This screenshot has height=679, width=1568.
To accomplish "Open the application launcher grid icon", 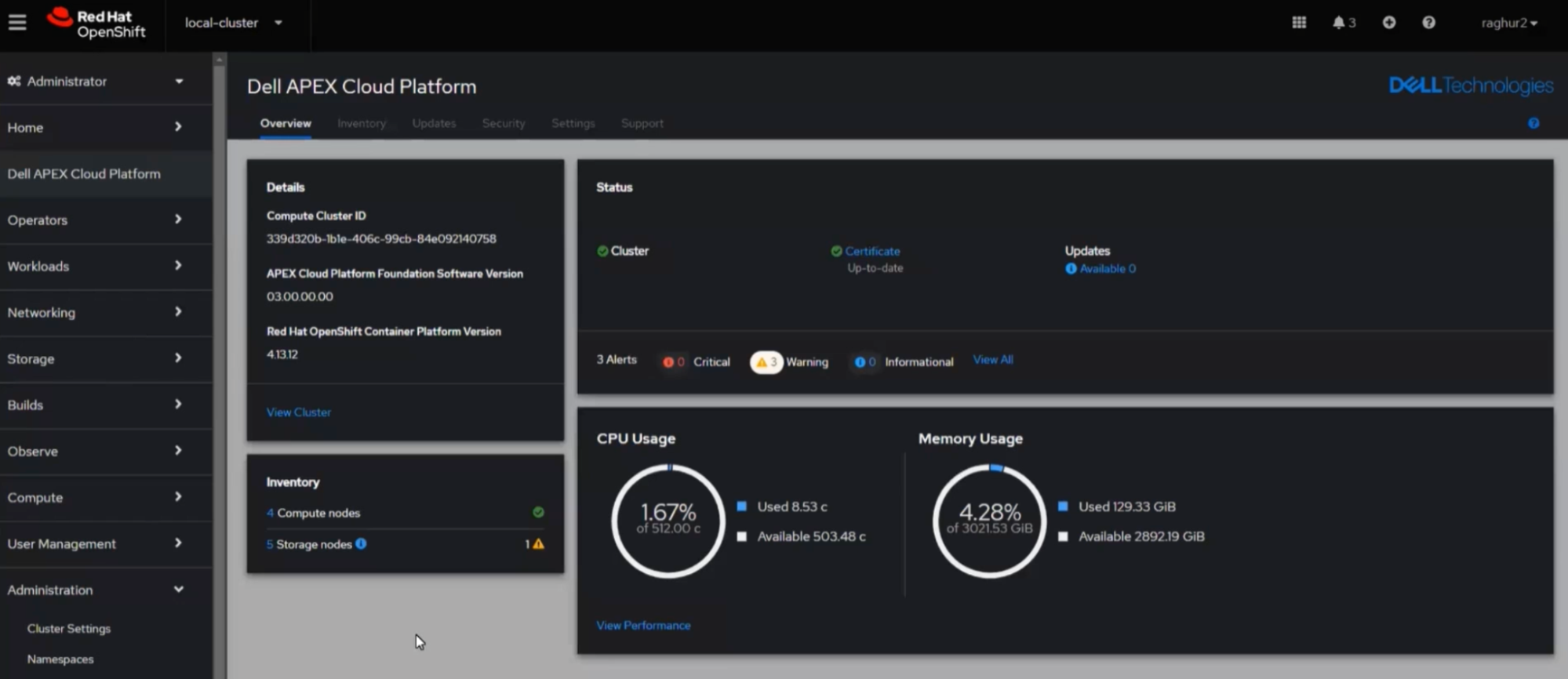I will pyautogui.click(x=1299, y=23).
